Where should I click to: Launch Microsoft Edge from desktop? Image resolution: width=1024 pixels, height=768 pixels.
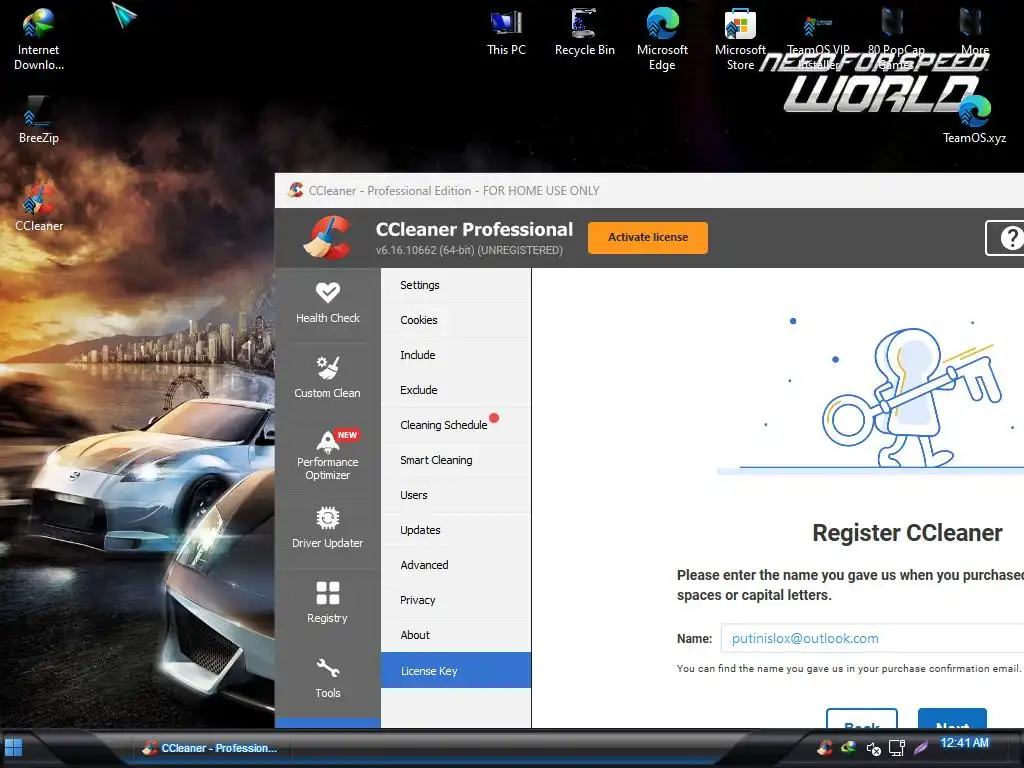tap(662, 39)
